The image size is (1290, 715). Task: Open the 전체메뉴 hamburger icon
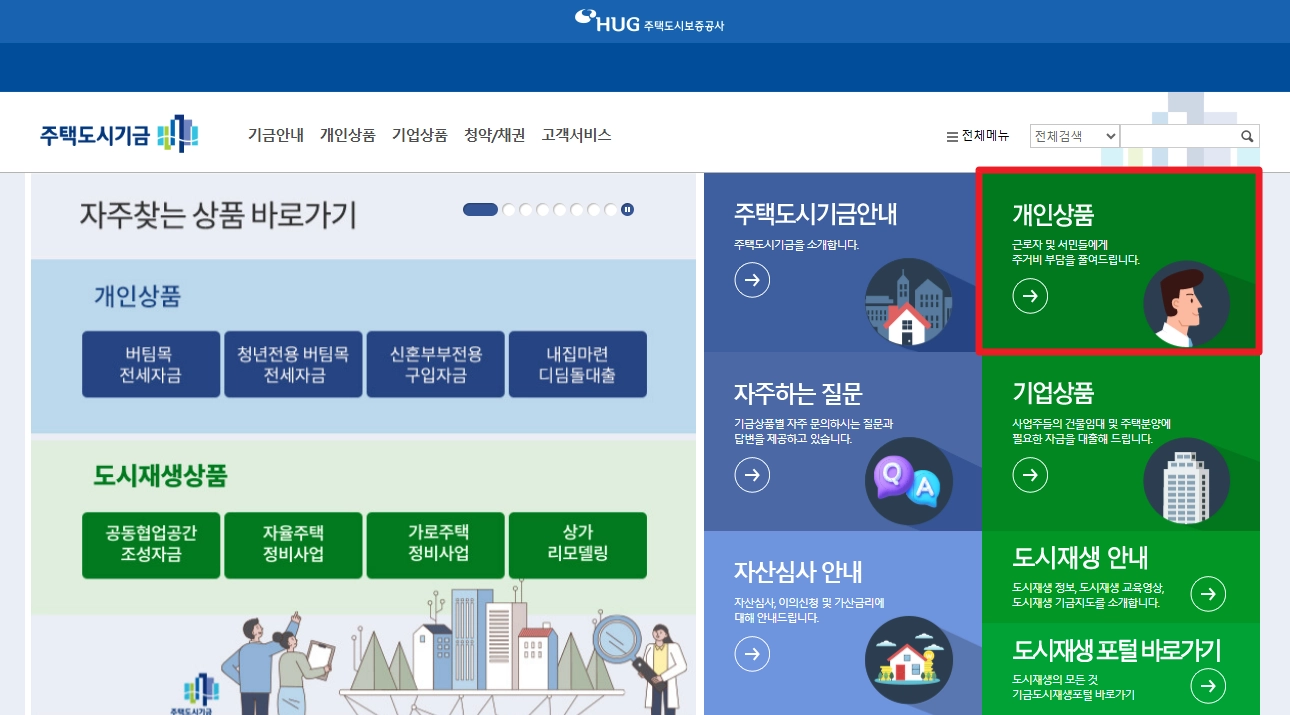(950, 135)
